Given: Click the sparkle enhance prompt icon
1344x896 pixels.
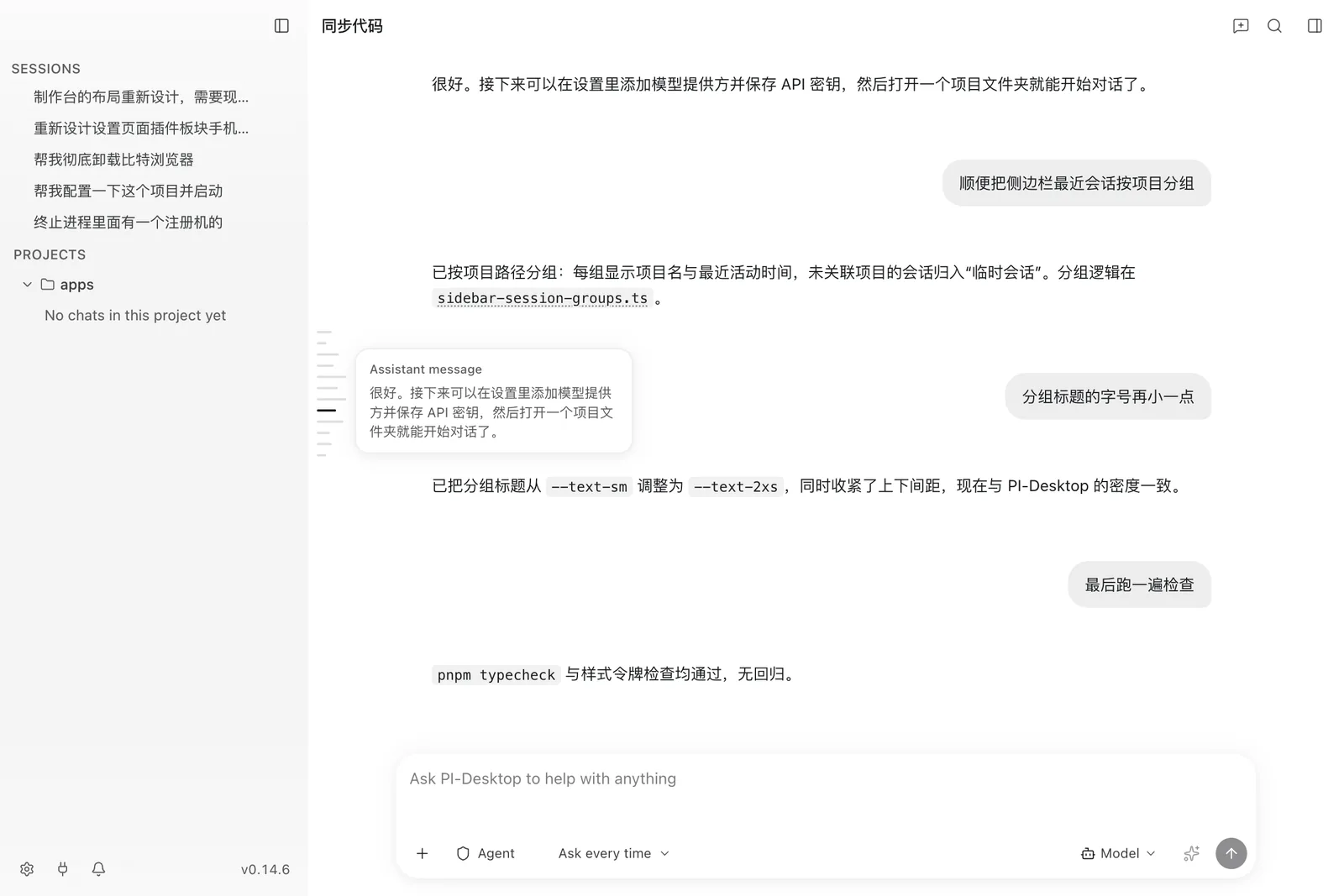Looking at the screenshot, I should (x=1191, y=853).
